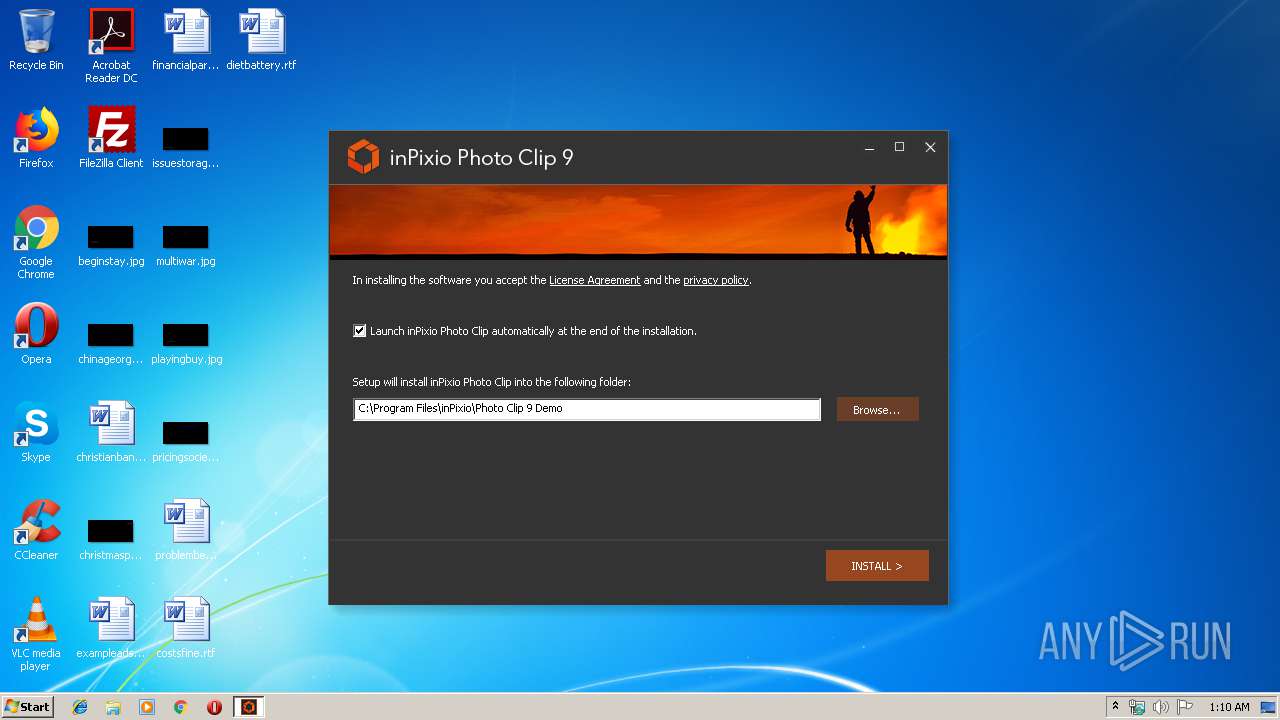Click the INSTALL > button
The width and height of the screenshot is (1280, 720).
click(877, 566)
